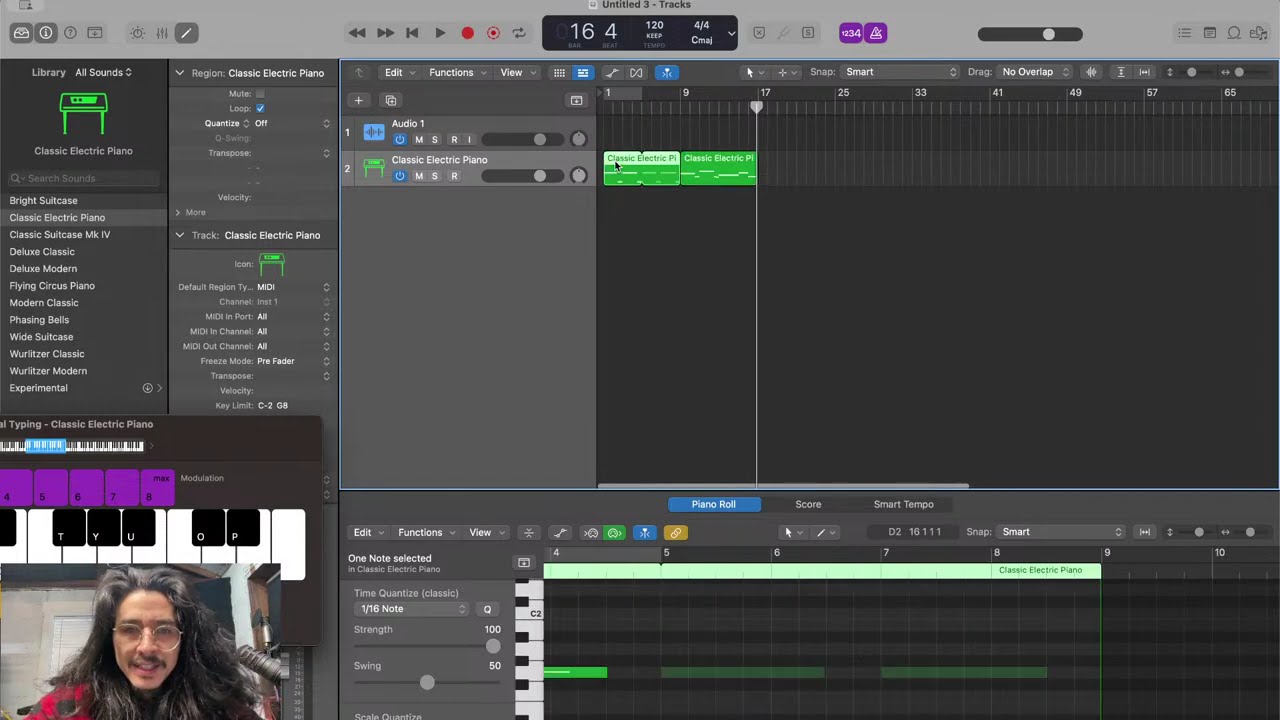Toggle the Library button in control bar
The height and width of the screenshot is (720, 1280).
[x=21, y=33]
